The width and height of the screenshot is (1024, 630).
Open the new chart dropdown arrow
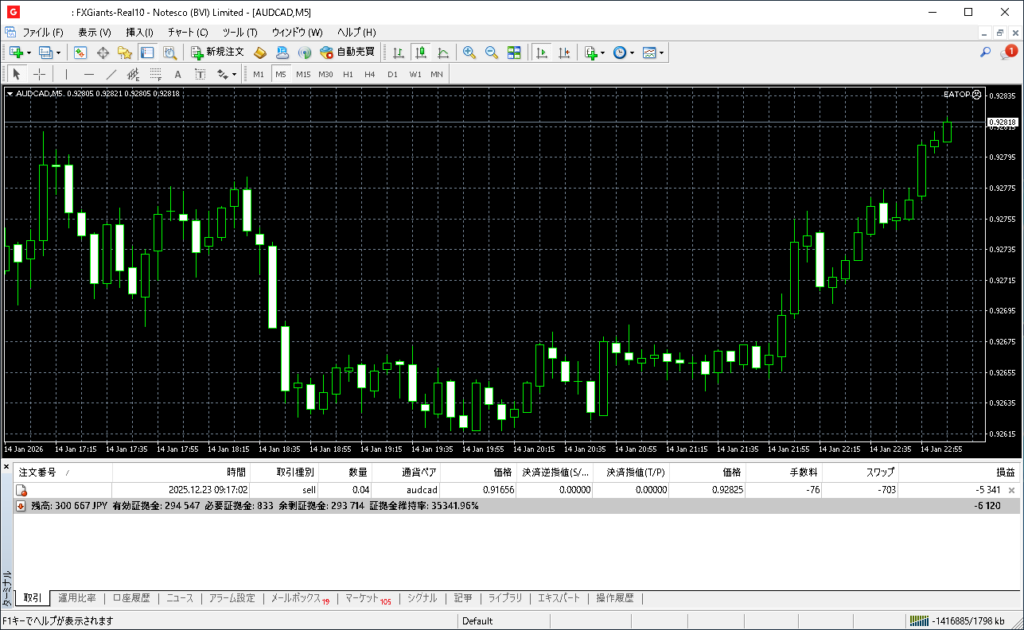tap(29, 52)
